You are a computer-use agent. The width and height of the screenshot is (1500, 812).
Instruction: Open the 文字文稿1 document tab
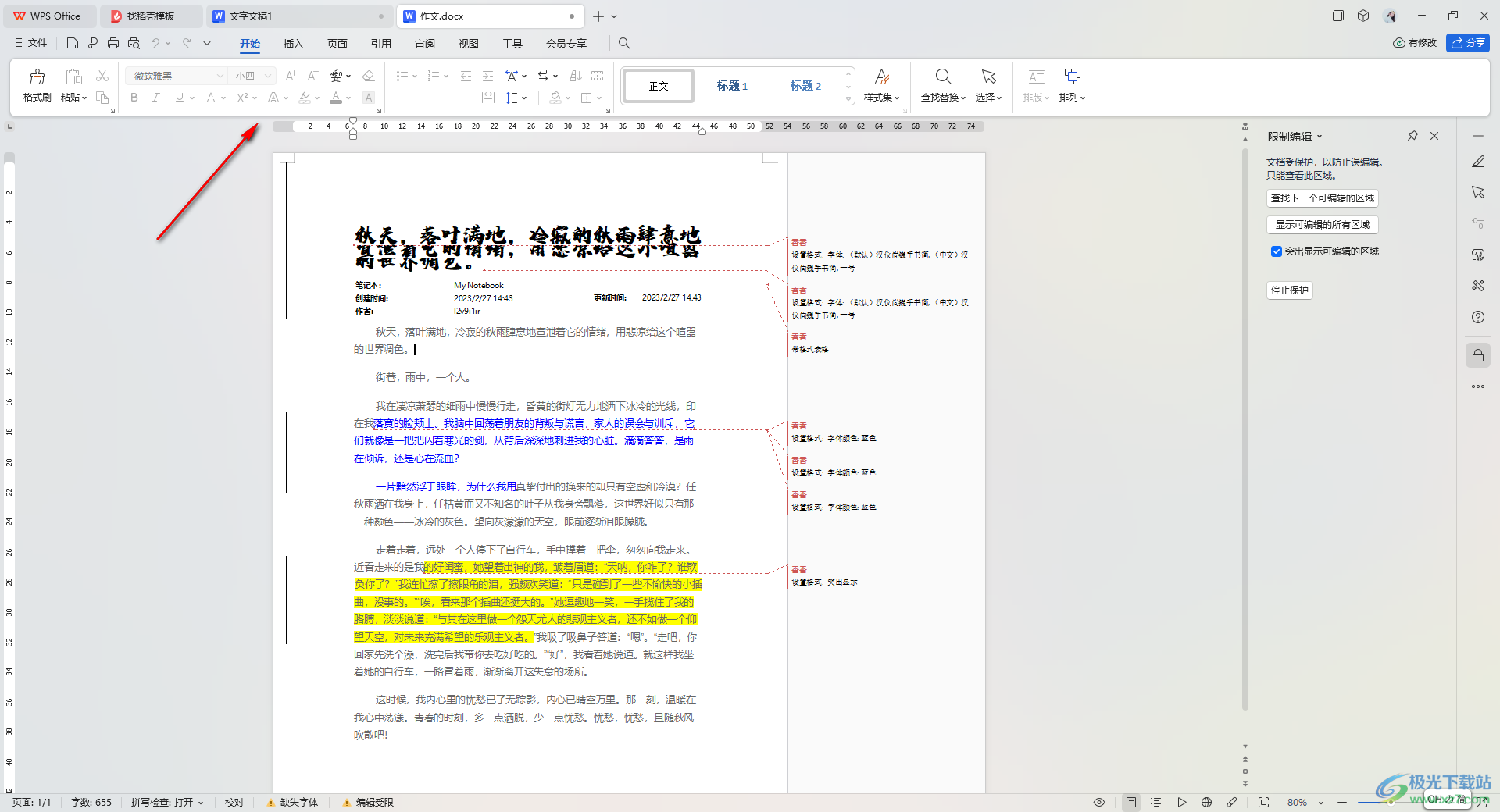click(x=299, y=16)
